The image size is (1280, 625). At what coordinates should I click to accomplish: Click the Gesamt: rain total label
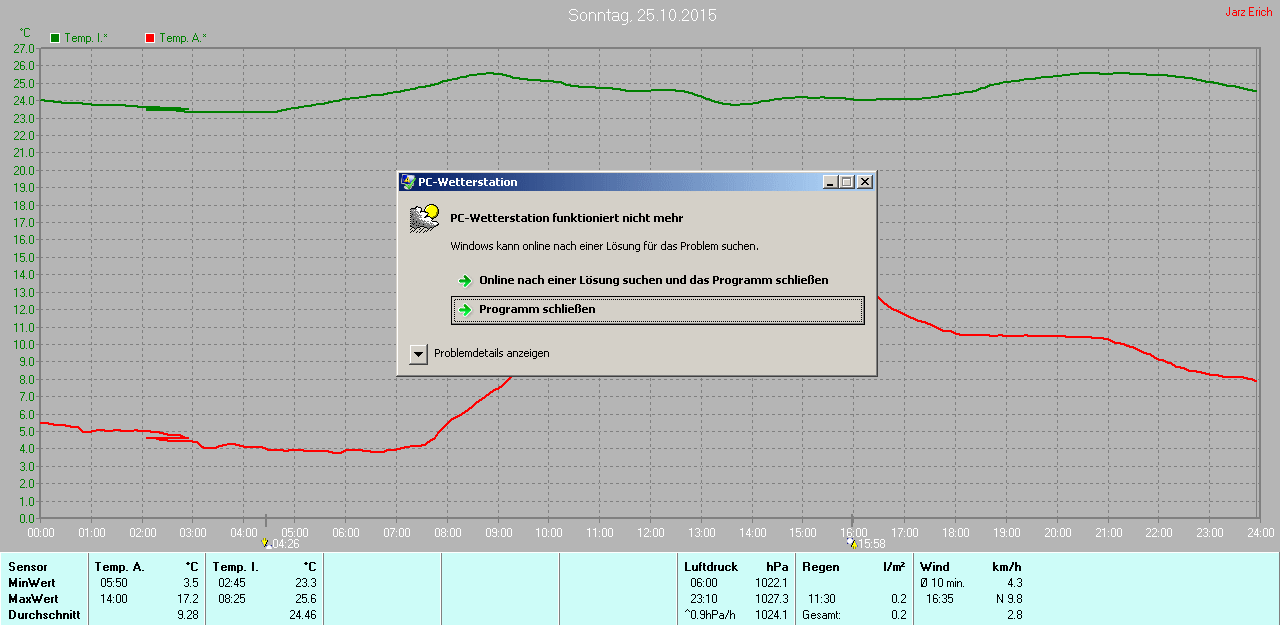point(822,615)
